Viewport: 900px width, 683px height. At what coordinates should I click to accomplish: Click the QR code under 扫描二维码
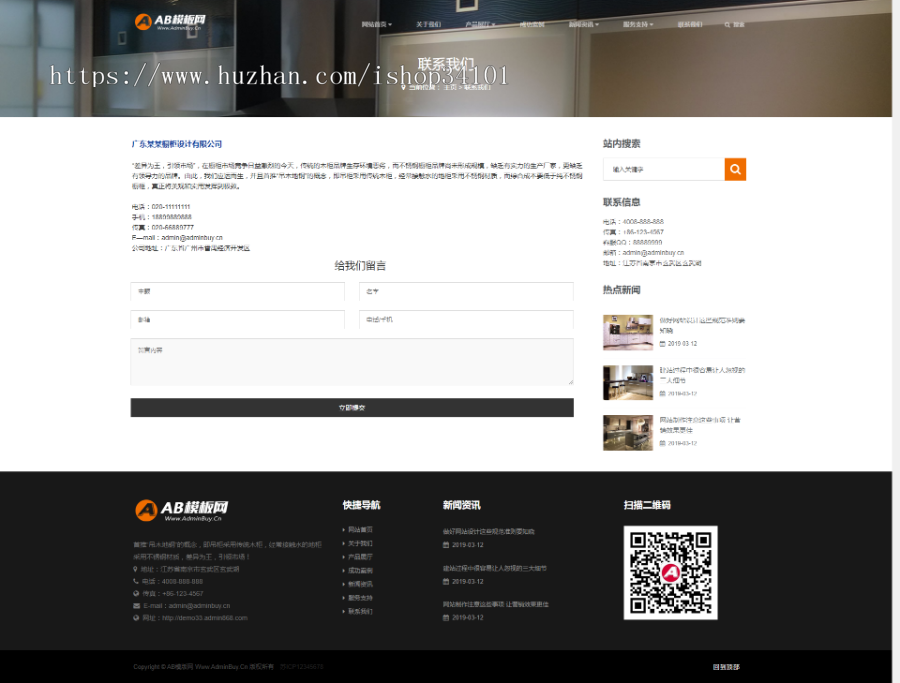670,572
